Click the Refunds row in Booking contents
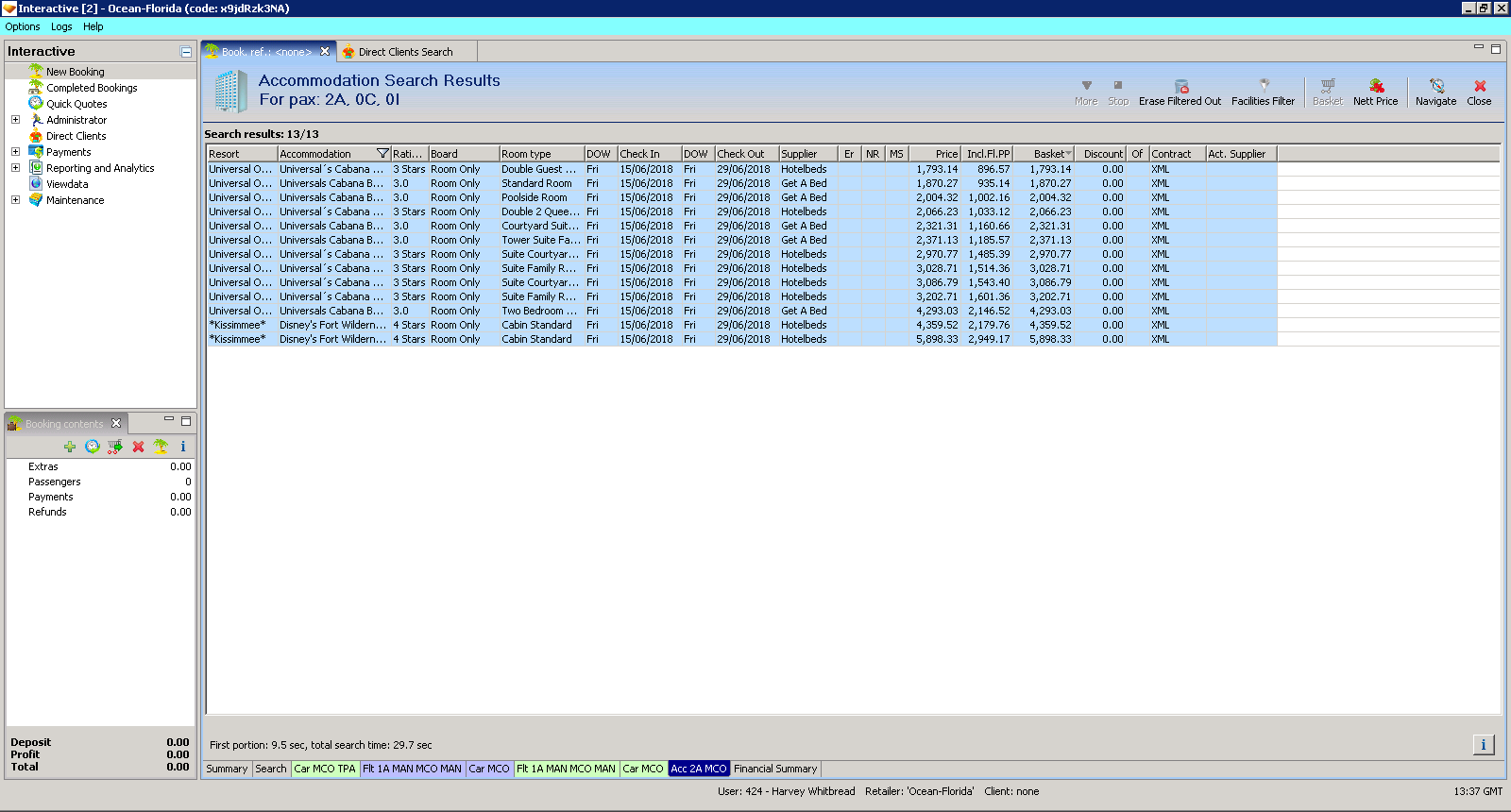The width and height of the screenshot is (1511, 812). point(100,512)
